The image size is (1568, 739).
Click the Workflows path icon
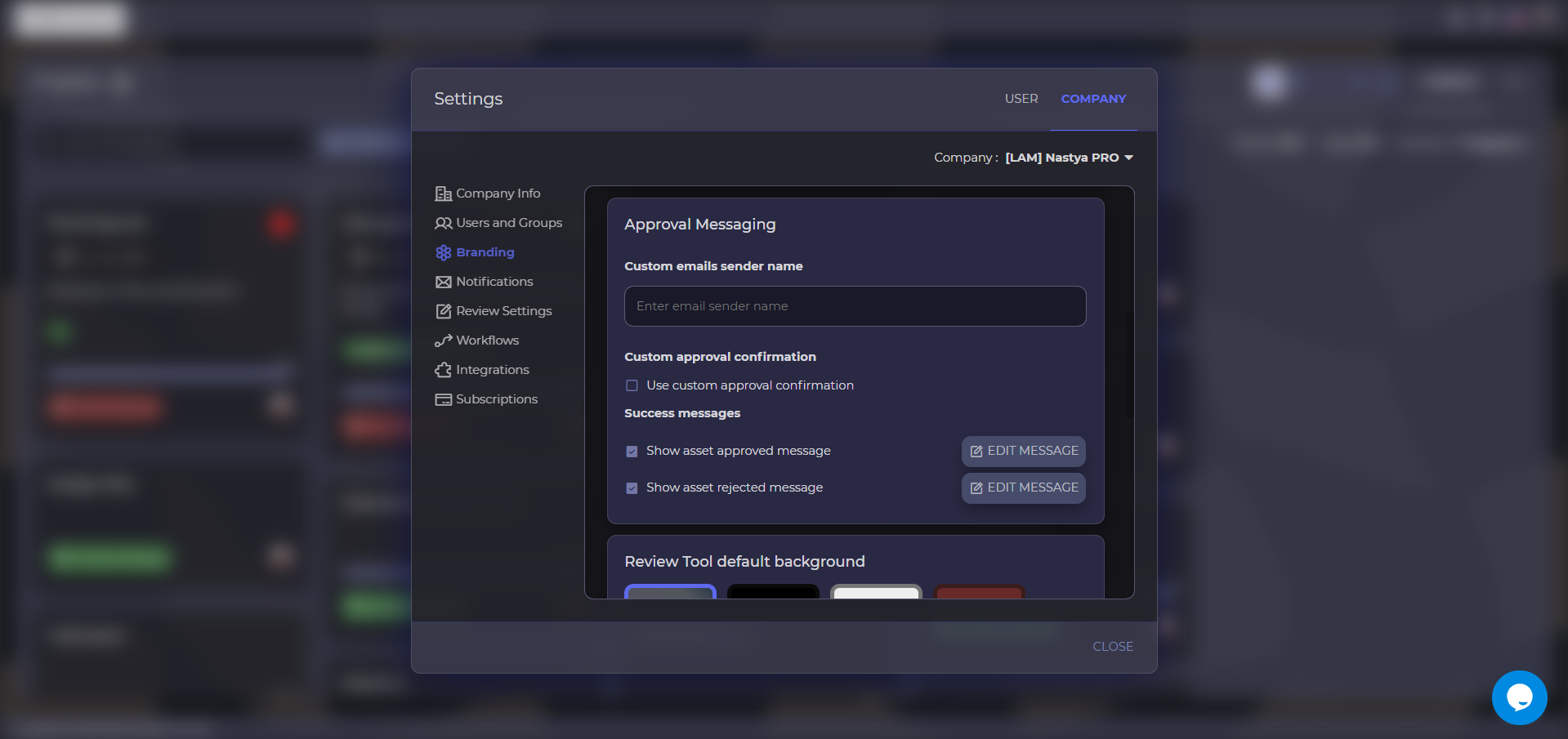pyautogui.click(x=443, y=341)
